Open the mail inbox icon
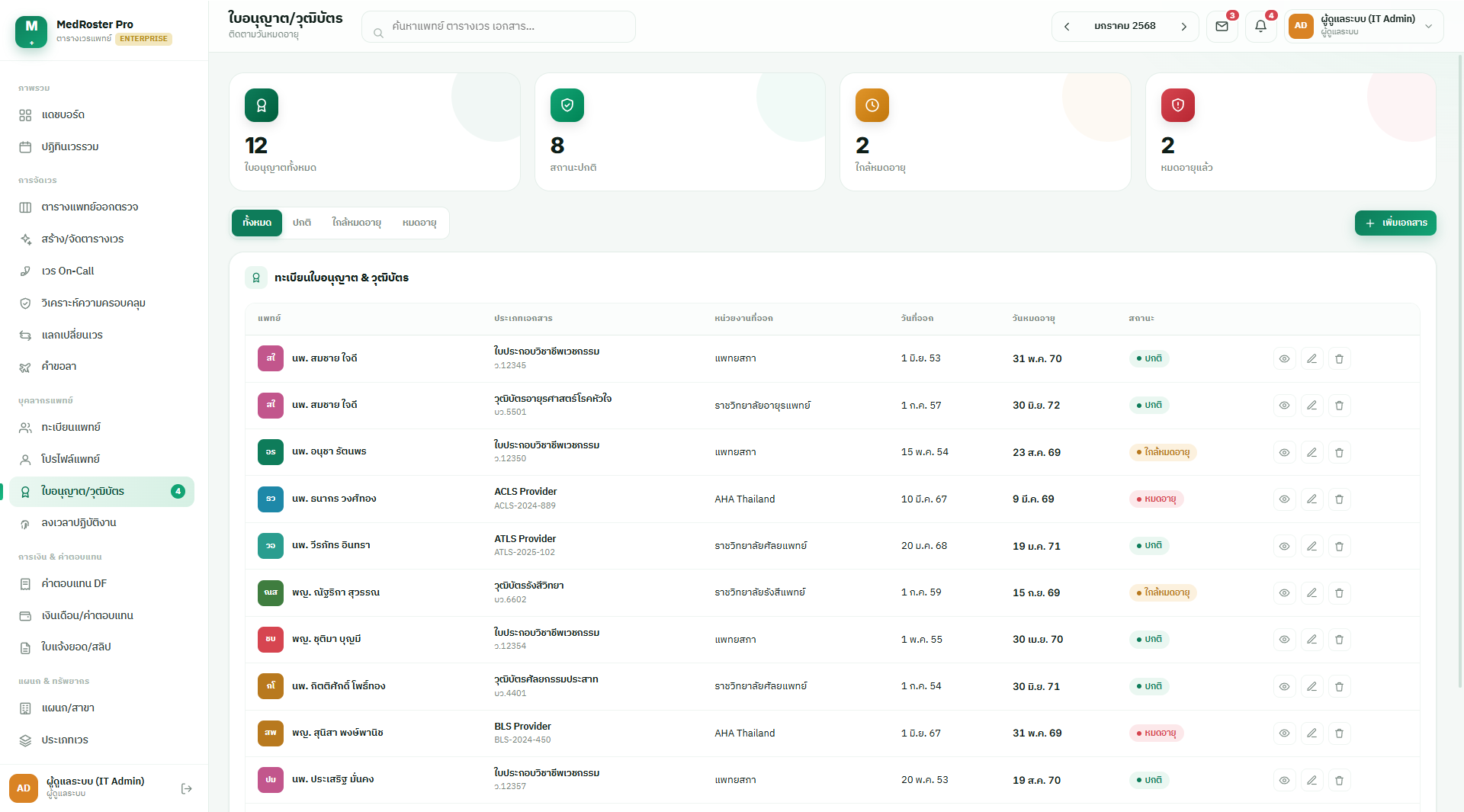This screenshot has height=812, width=1464. coord(1222,27)
